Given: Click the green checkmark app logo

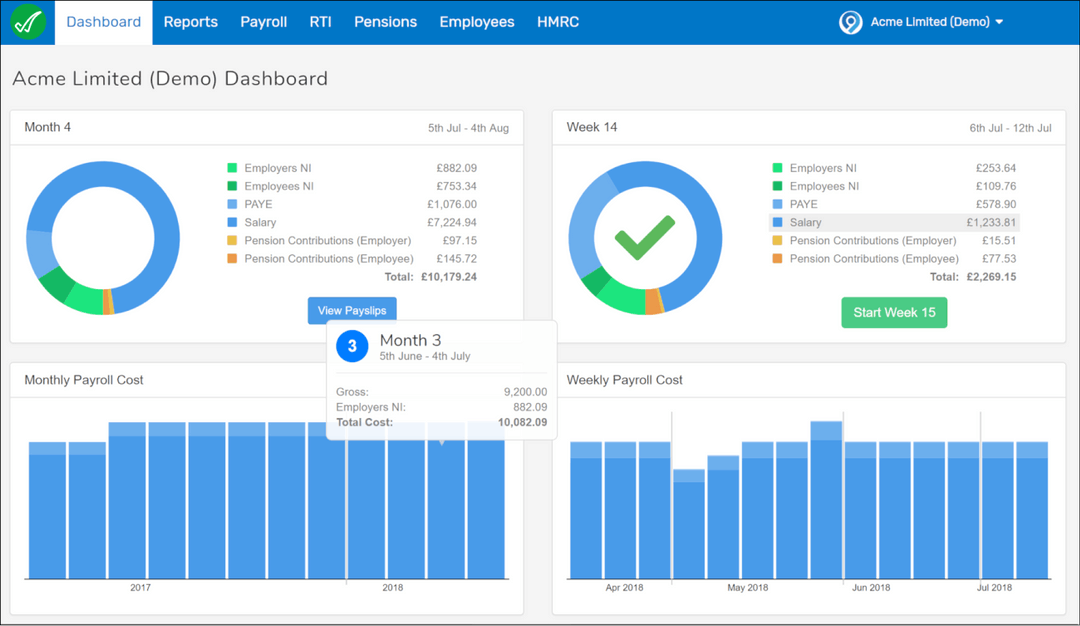Looking at the screenshot, I should (x=26, y=21).
